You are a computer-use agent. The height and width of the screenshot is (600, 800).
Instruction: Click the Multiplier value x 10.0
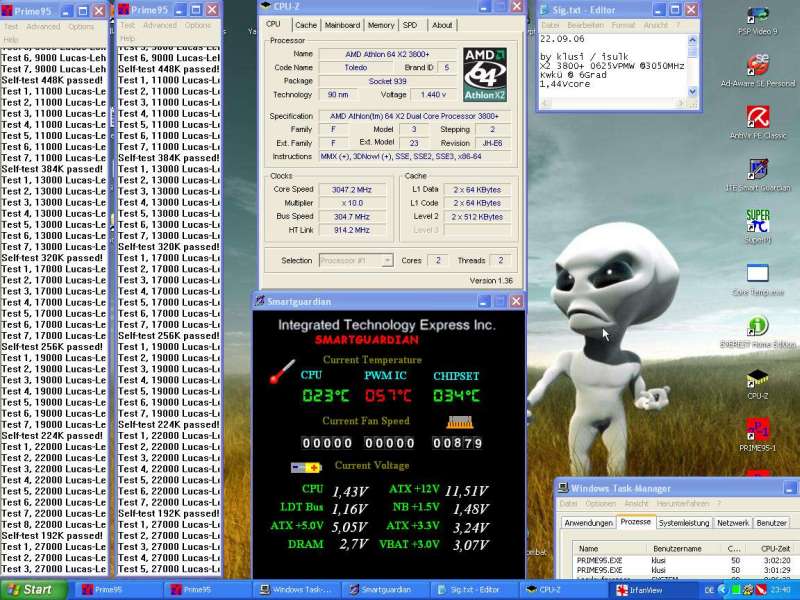click(x=352, y=203)
